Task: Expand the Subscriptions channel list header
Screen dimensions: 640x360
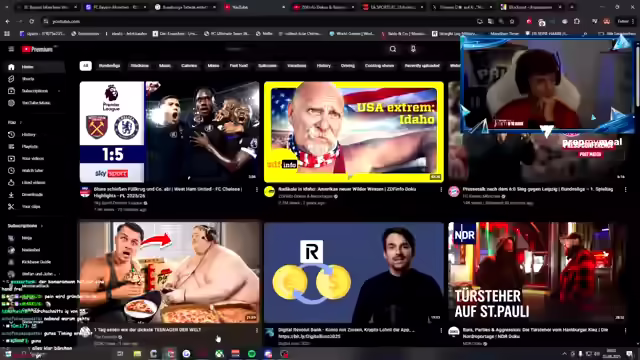Action: (x=25, y=226)
